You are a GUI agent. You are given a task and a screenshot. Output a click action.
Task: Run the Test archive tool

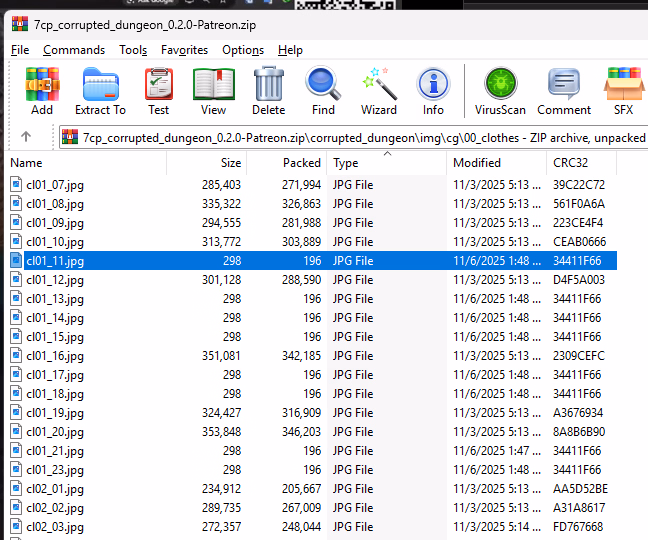pyautogui.click(x=158, y=91)
